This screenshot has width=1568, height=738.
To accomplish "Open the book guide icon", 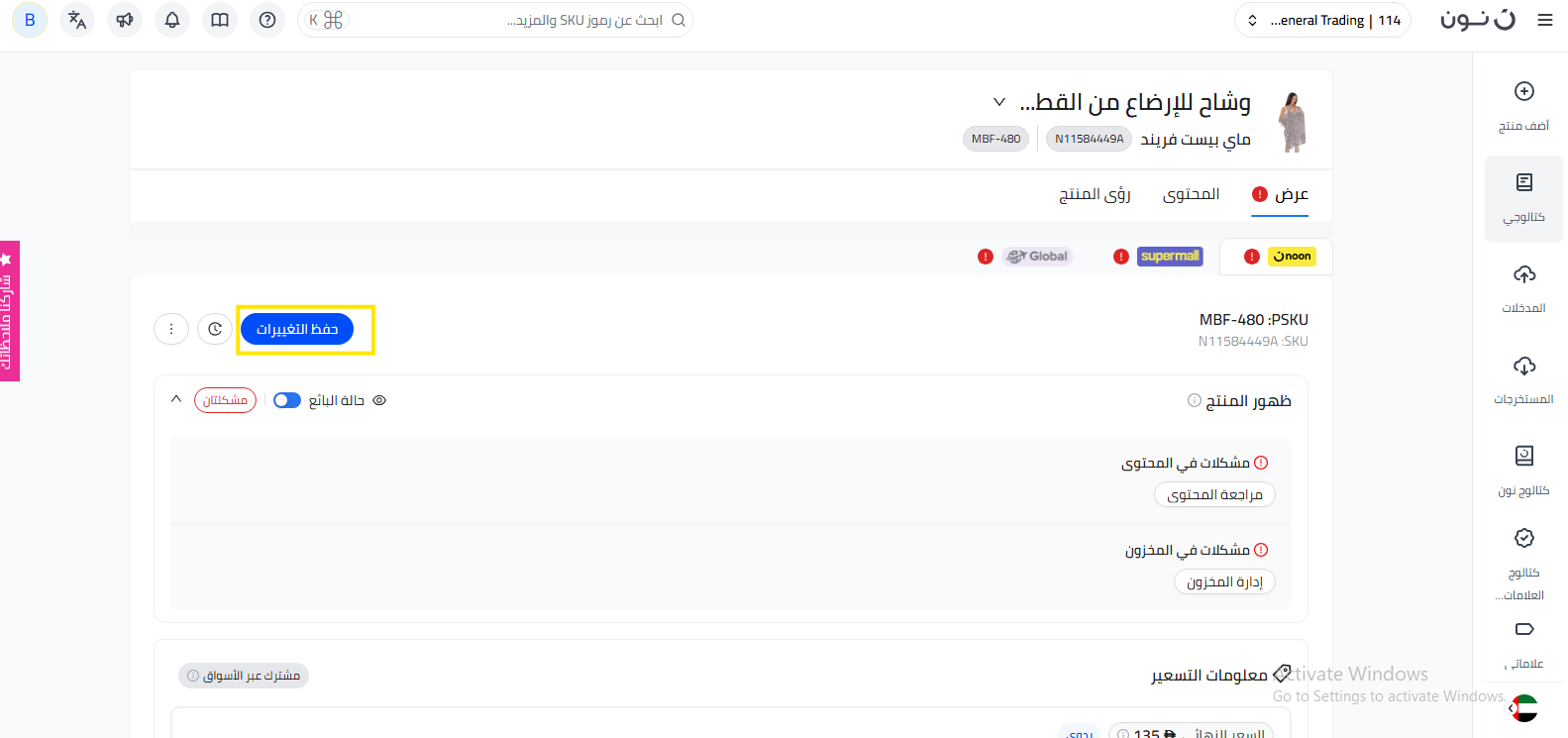I will tap(220, 20).
